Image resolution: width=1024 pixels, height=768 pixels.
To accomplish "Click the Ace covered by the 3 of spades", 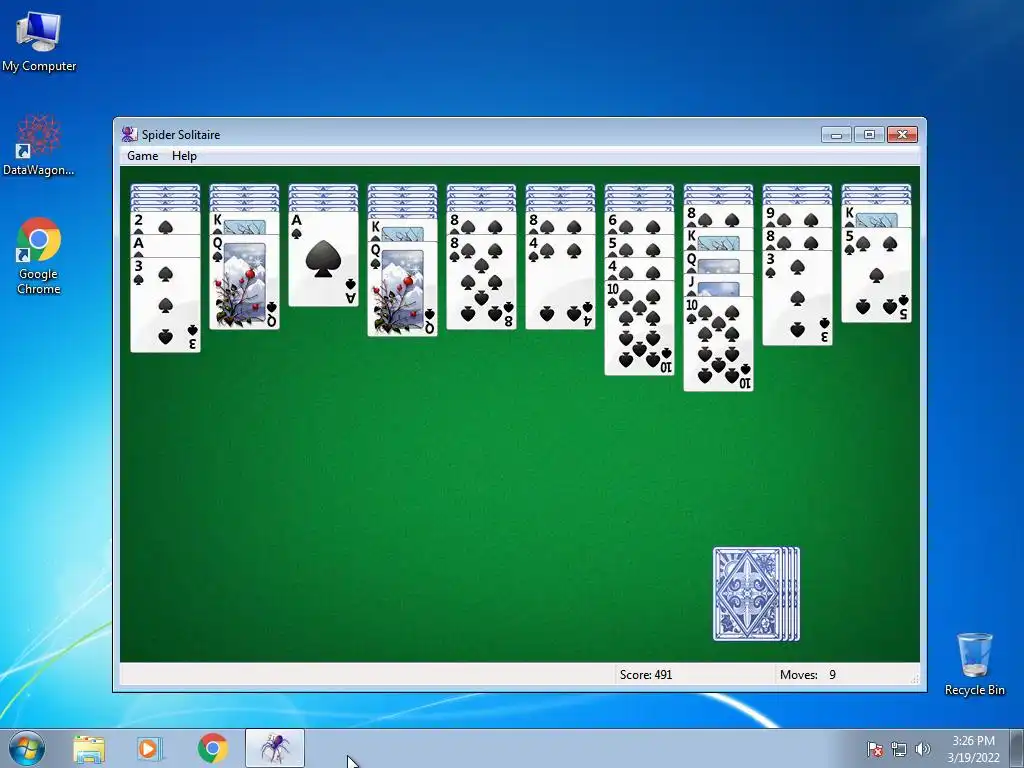I will tap(165, 246).
